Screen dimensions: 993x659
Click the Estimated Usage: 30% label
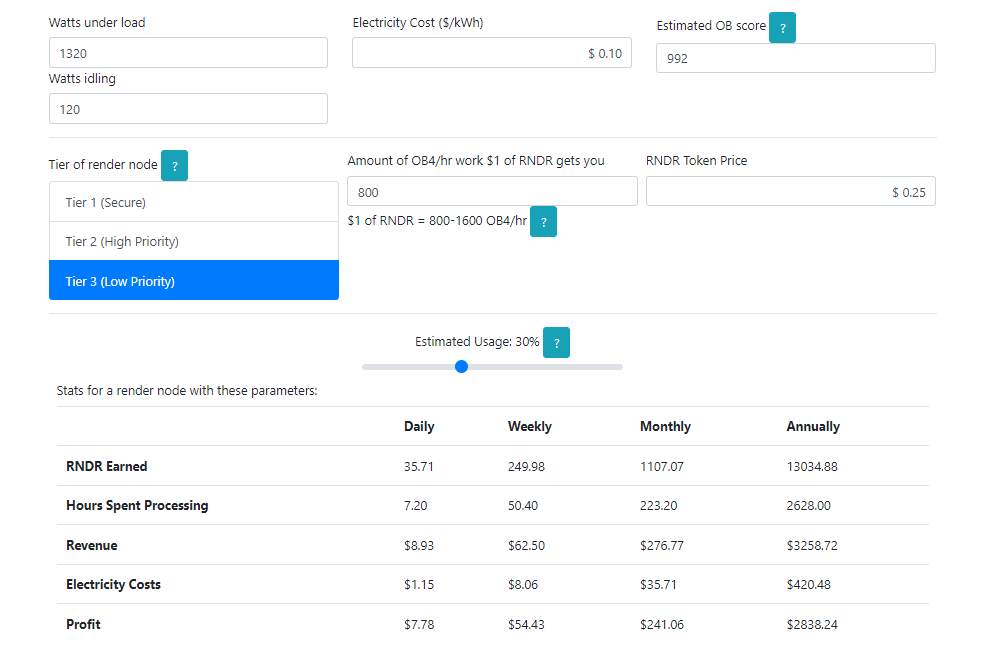pyautogui.click(x=477, y=342)
